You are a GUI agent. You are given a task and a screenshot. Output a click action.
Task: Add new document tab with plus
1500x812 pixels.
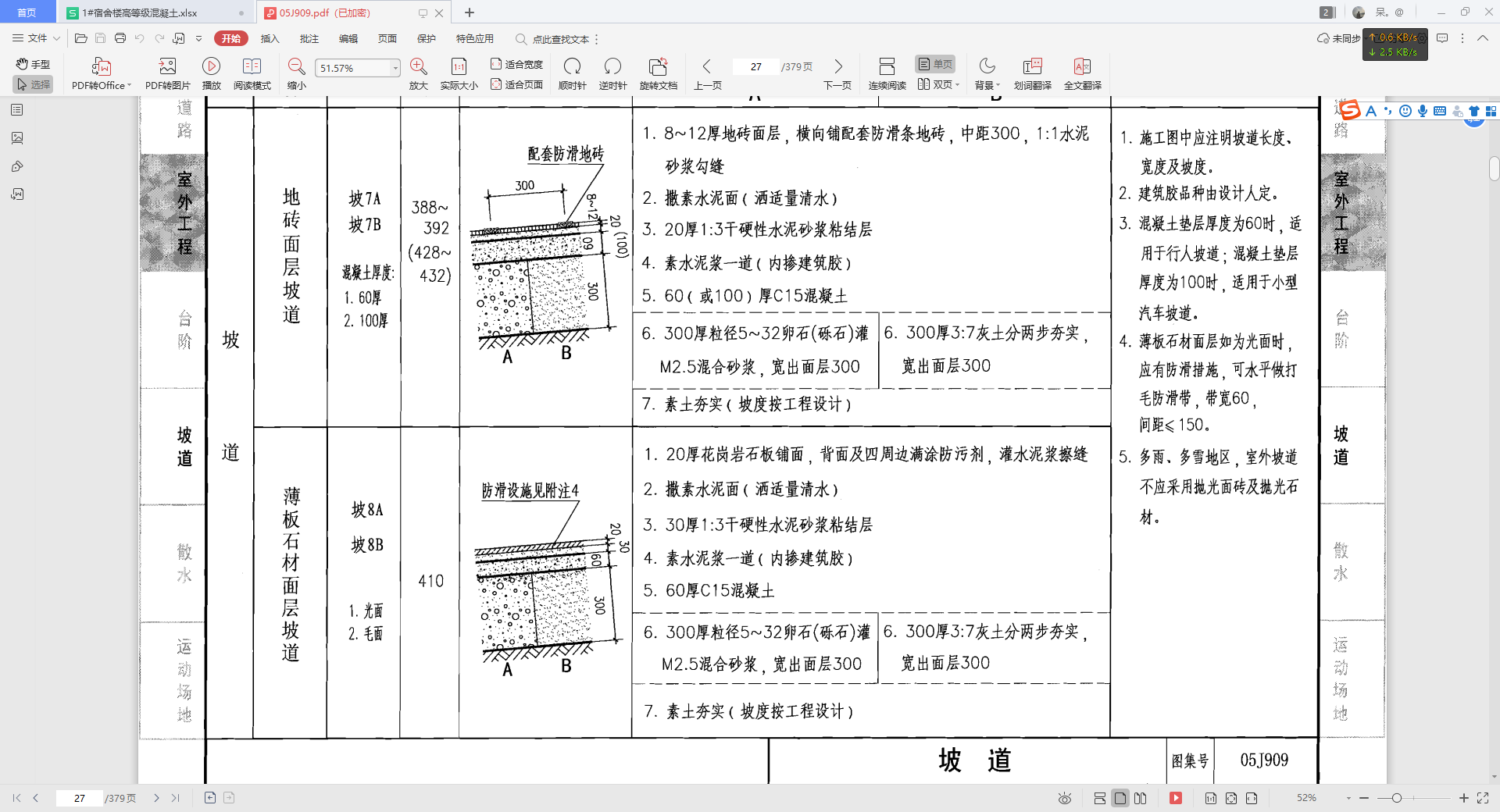click(x=470, y=12)
